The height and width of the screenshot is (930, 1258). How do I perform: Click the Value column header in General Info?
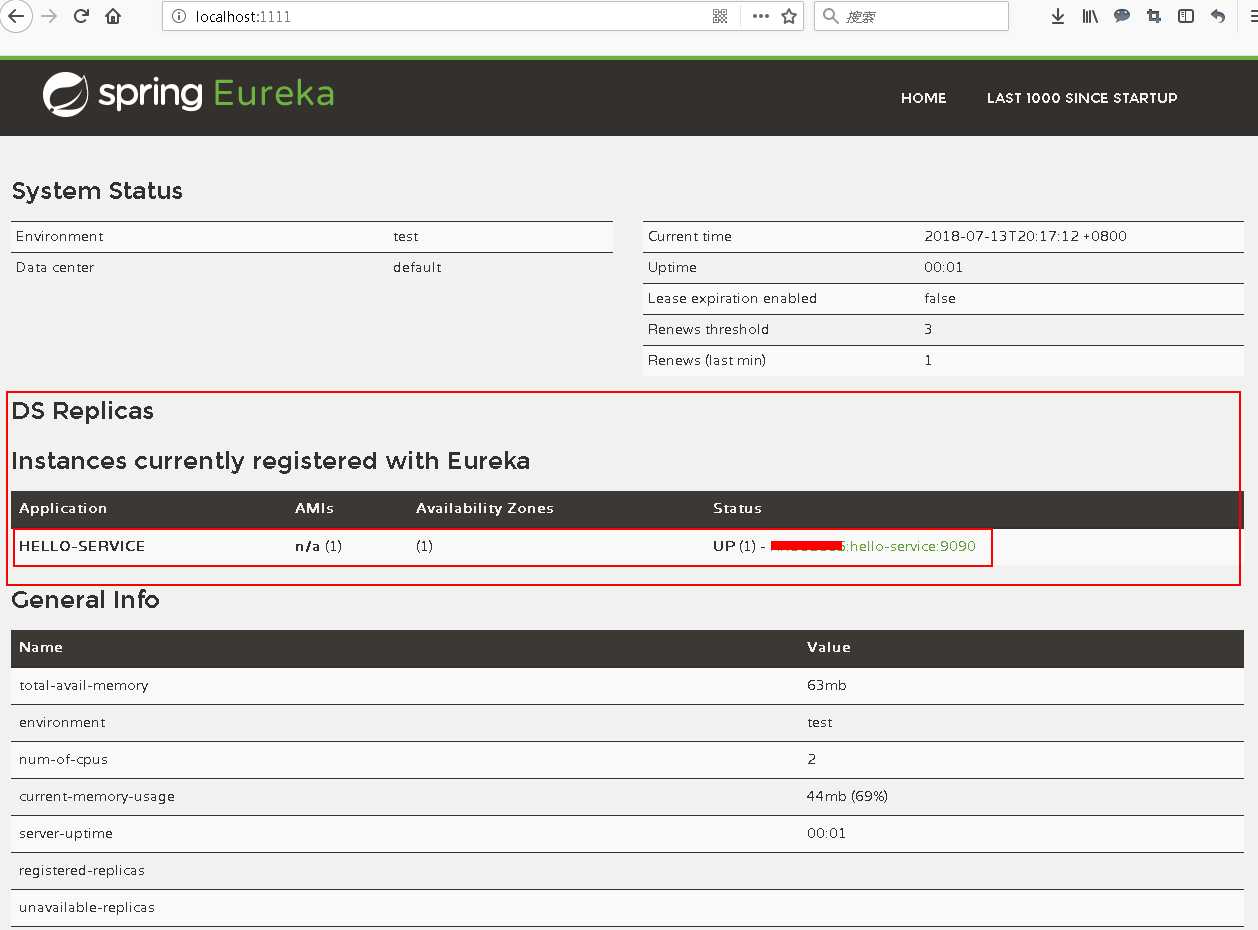(829, 647)
